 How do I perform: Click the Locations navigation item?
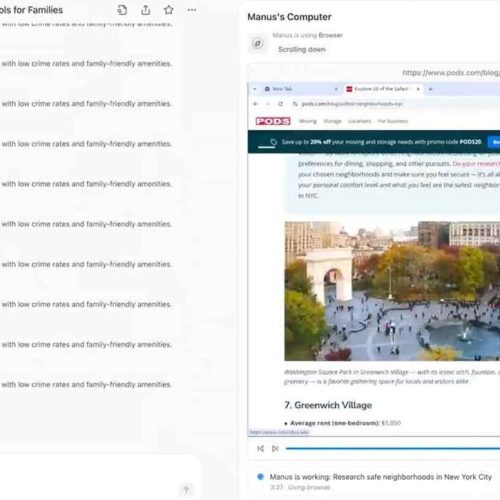tap(359, 121)
